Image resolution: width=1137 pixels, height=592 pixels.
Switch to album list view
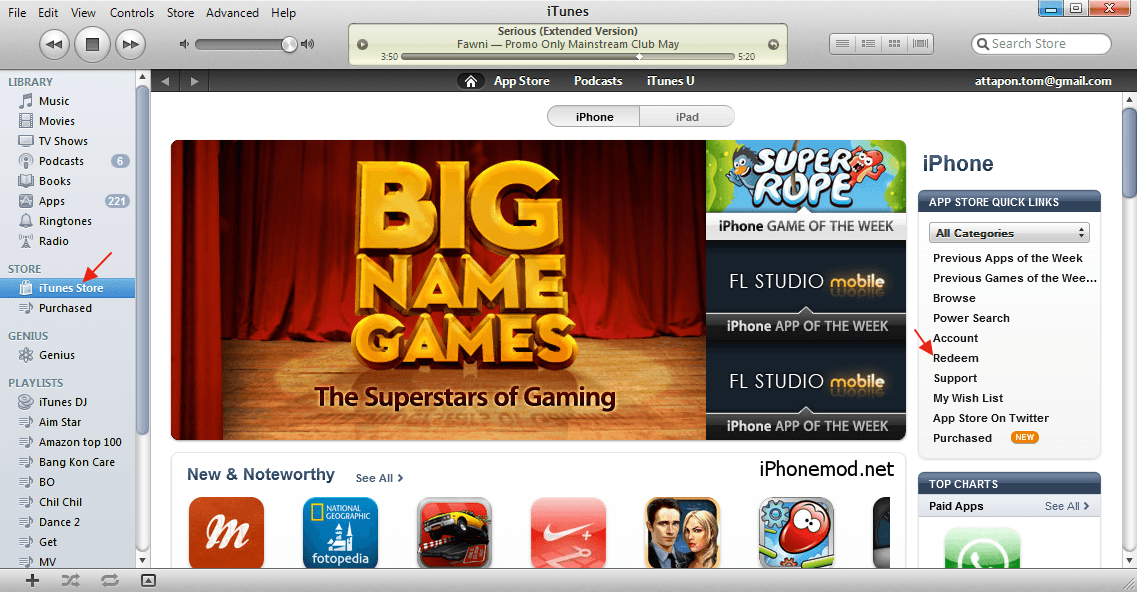(868, 44)
